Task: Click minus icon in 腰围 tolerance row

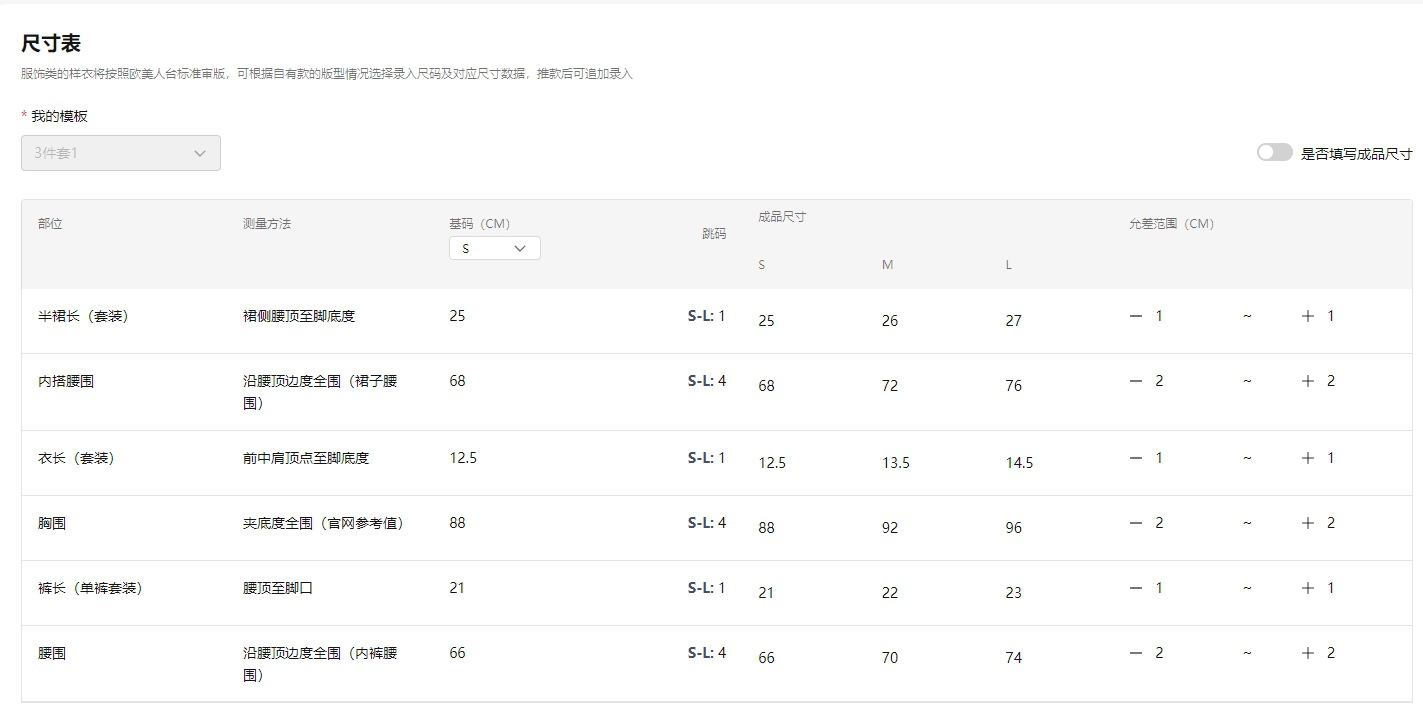Action: (x=1135, y=653)
